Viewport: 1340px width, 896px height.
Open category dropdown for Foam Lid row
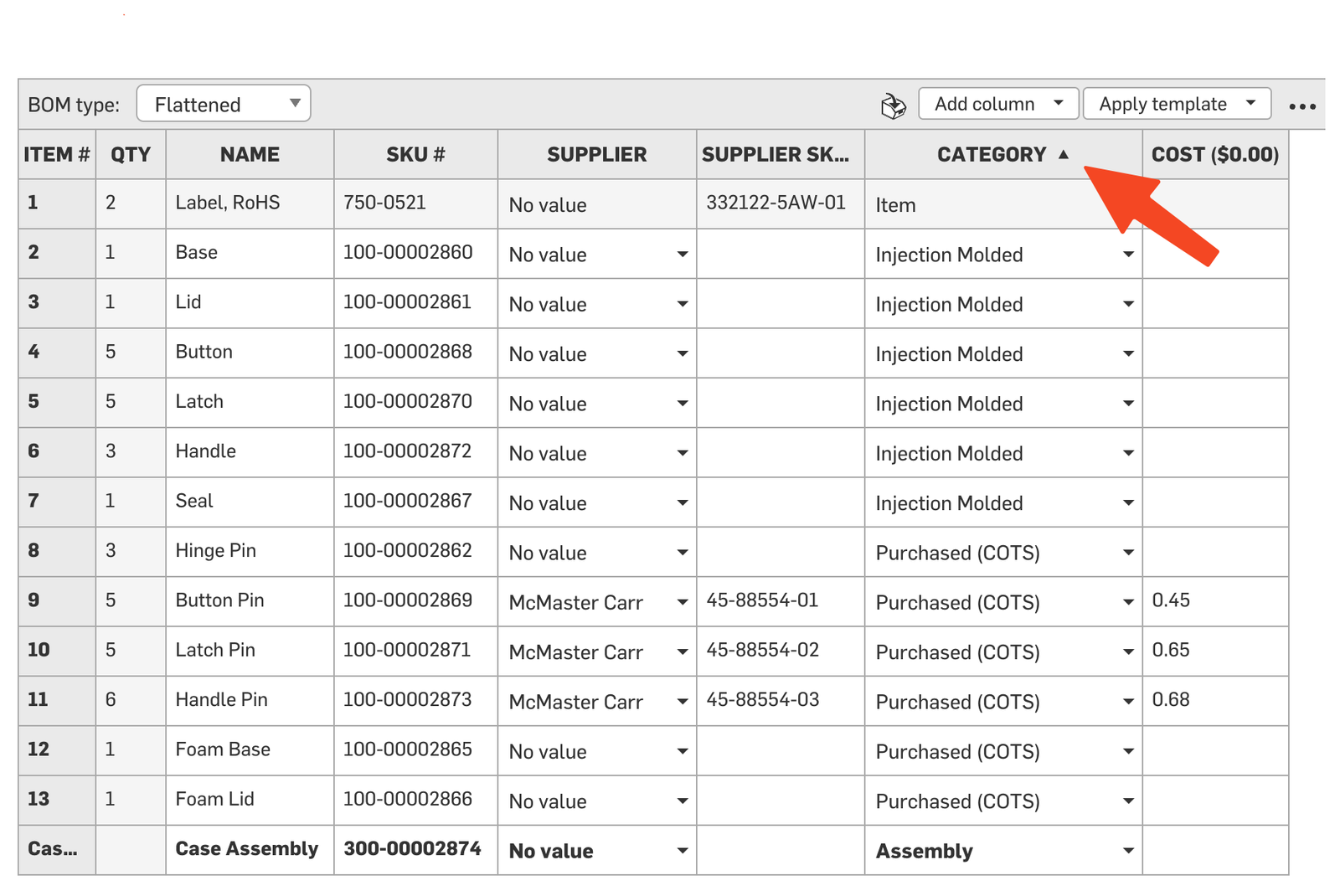pyautogui.click(x=1127, y=801)
